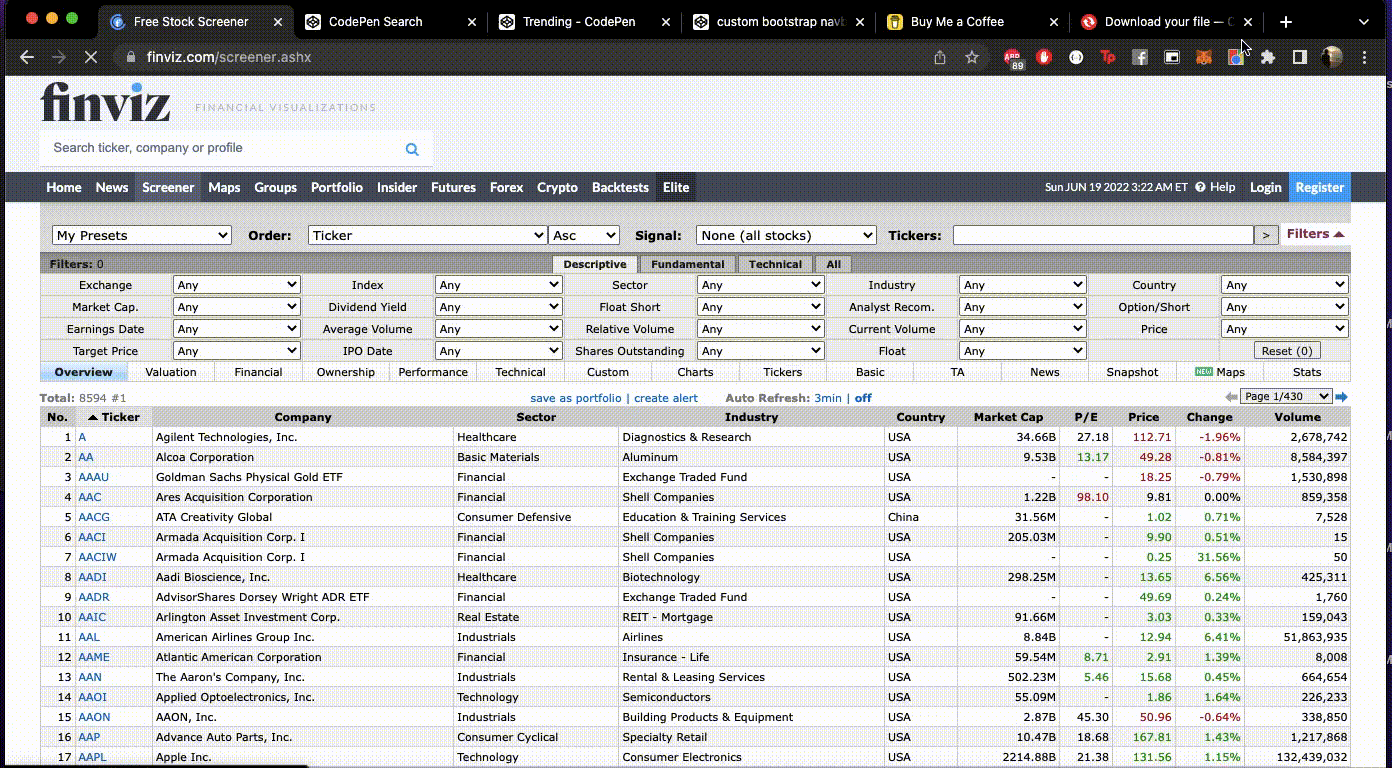1392x768 pixels.
Task: Open the Order dropdown showing Ticker
Action: tap(428, 235)
